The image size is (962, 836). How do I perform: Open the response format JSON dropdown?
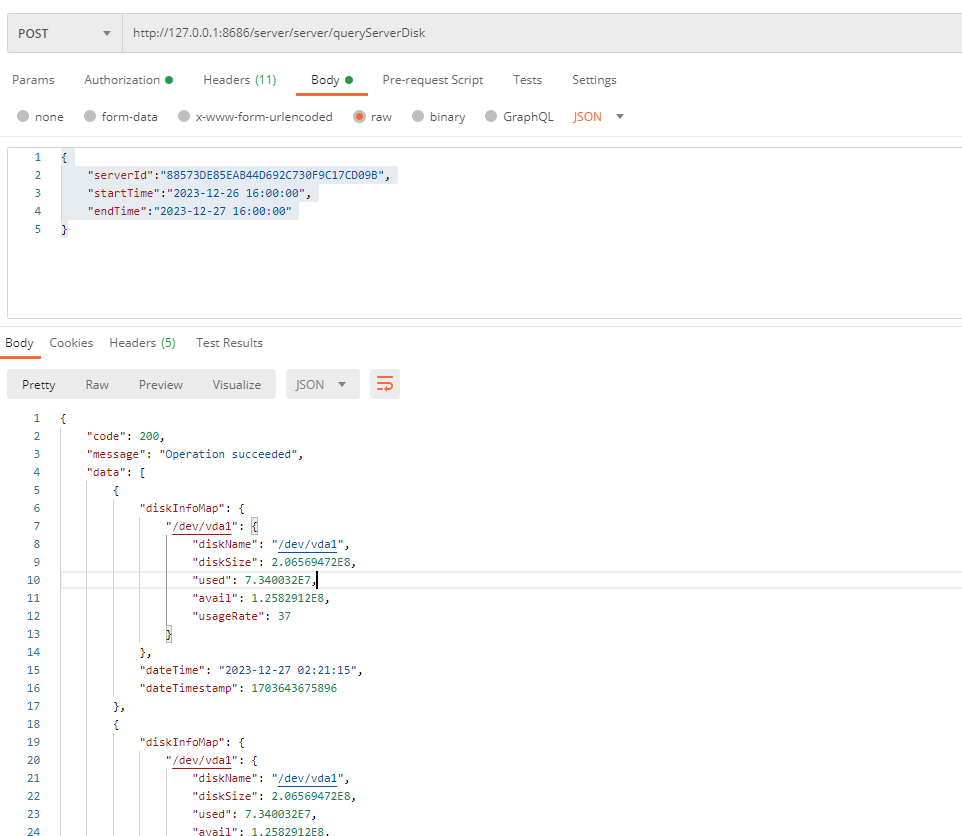[x=321, y=384]
